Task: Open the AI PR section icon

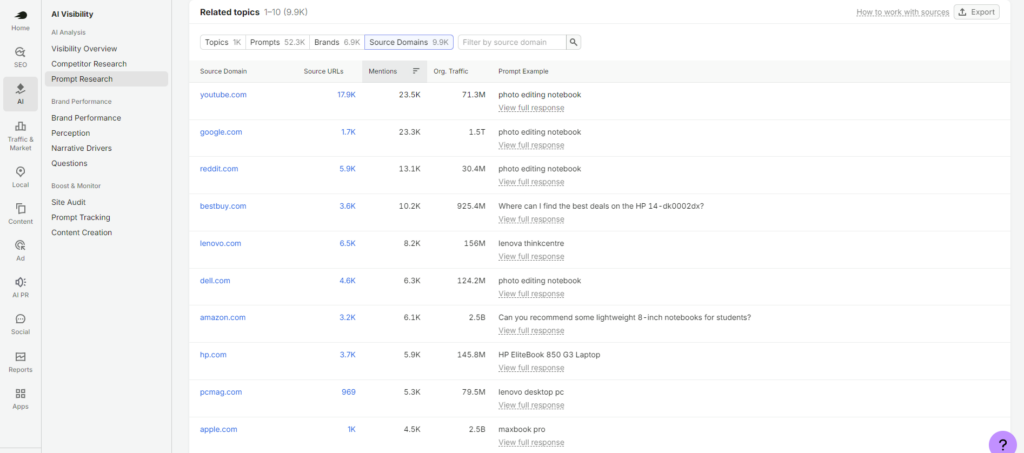Action: coord(20,282)
